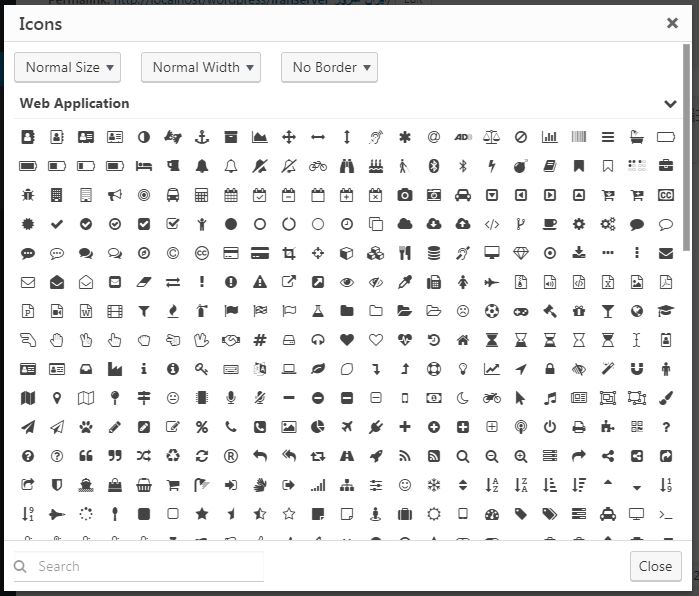The image size is (699, 596).
Task: Select the magnet icon
Action: (637, 369)
